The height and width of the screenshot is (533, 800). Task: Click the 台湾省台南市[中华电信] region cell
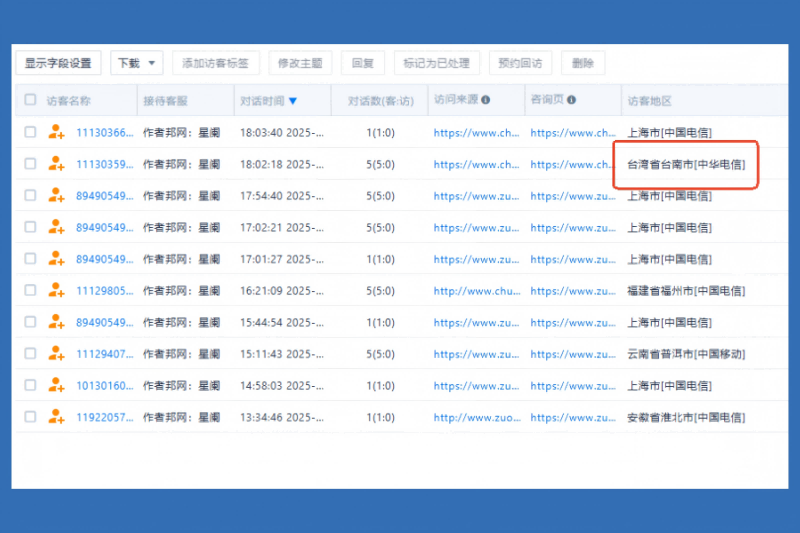tap(685, 164)
